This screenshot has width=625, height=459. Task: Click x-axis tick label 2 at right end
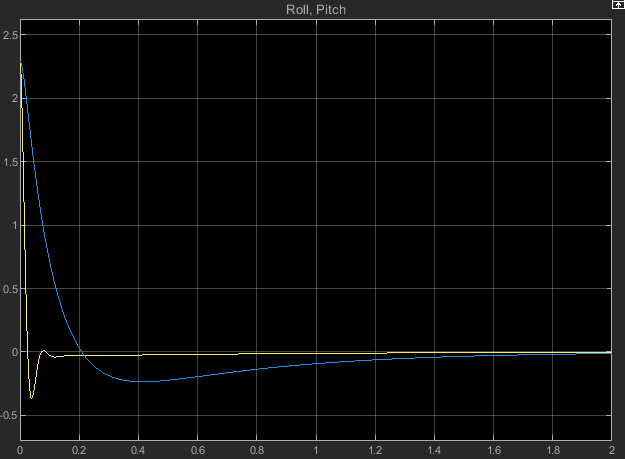(610, 451)
